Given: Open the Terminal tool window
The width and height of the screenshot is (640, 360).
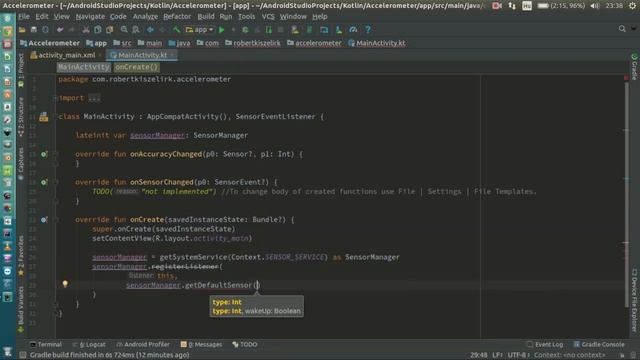Looking at the screenshot, I should 46,344.
